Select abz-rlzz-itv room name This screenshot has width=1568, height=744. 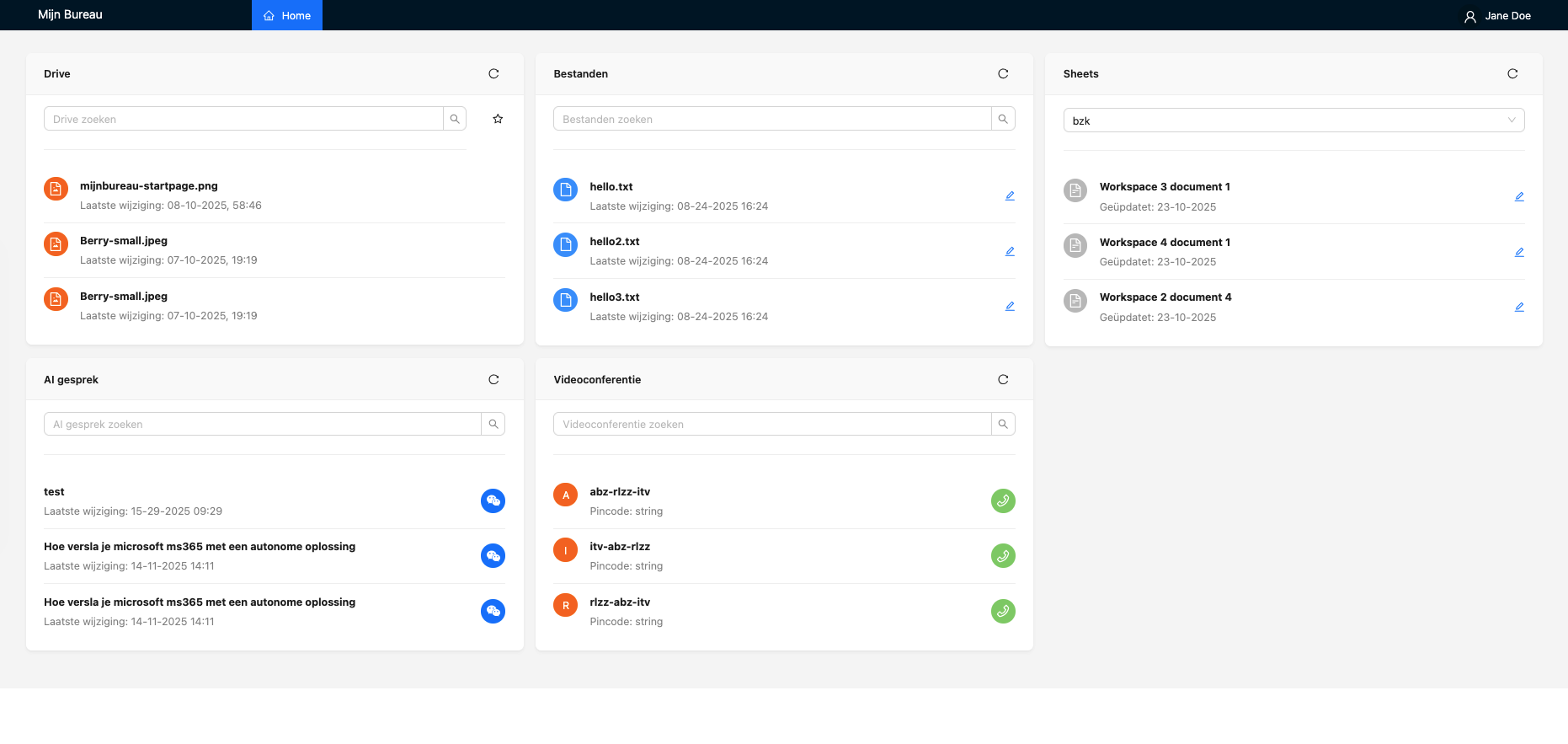[620, 492]
